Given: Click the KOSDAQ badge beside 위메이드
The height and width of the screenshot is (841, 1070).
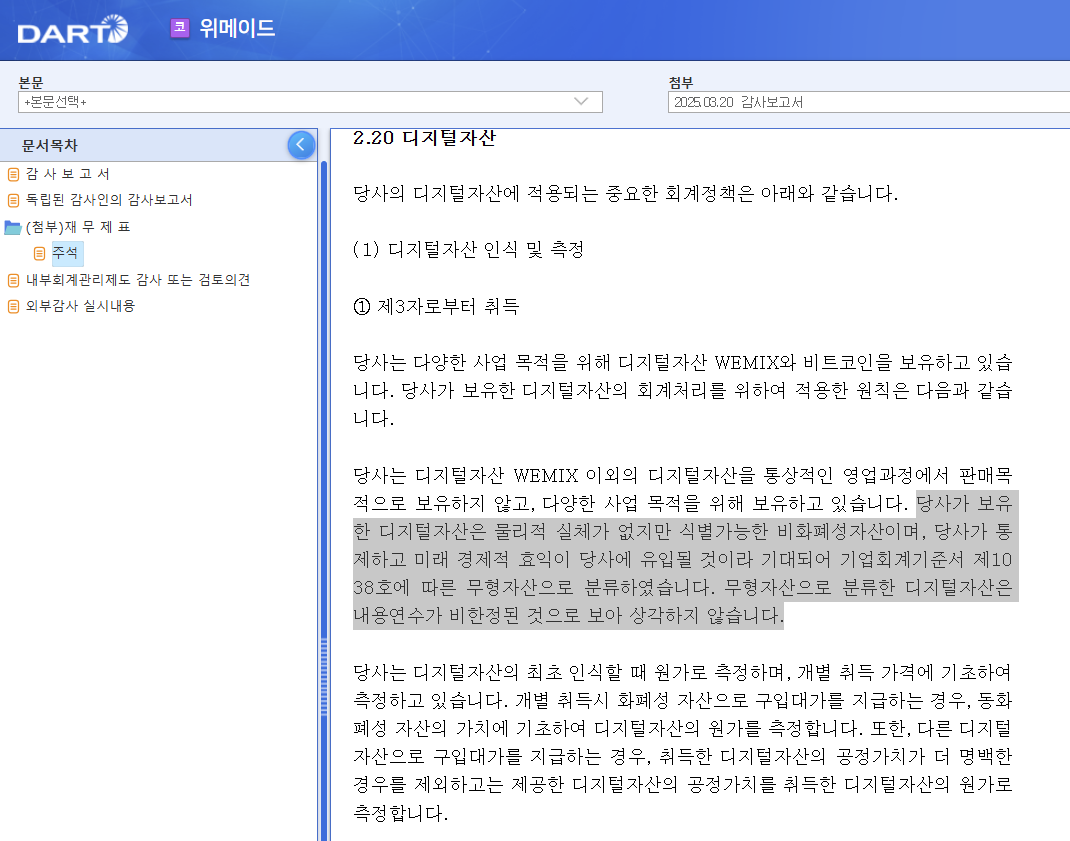Looking at the screenshot, I should pos(179,27).
